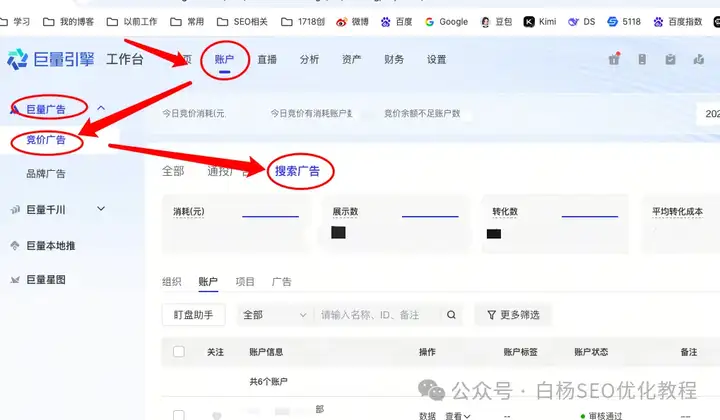Select the 消耗(元) metric card
The height and width of the screenshot is (420, 720).
pyautogui.click(x=236, y=224)
